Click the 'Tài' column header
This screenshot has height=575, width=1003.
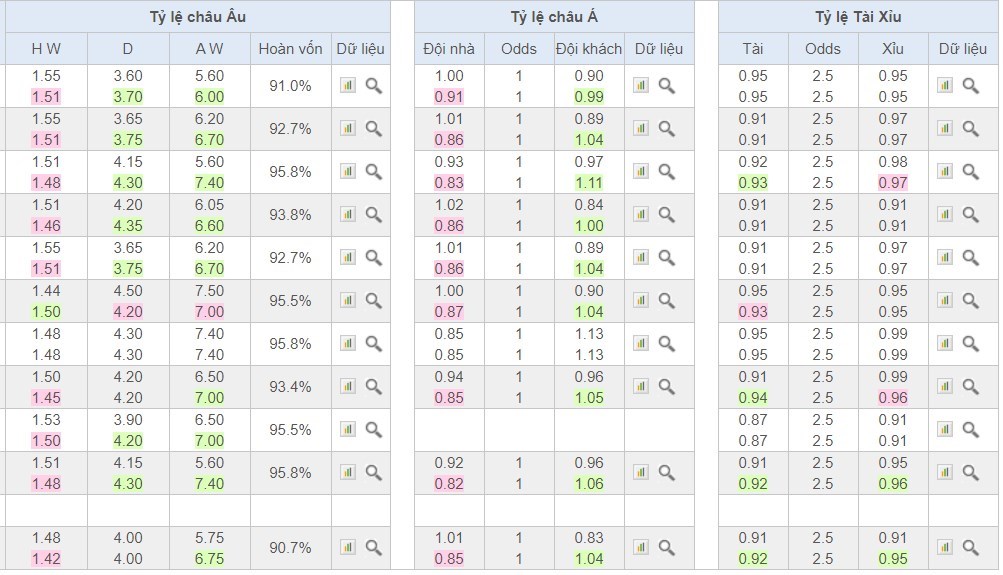tap(753, 49)
